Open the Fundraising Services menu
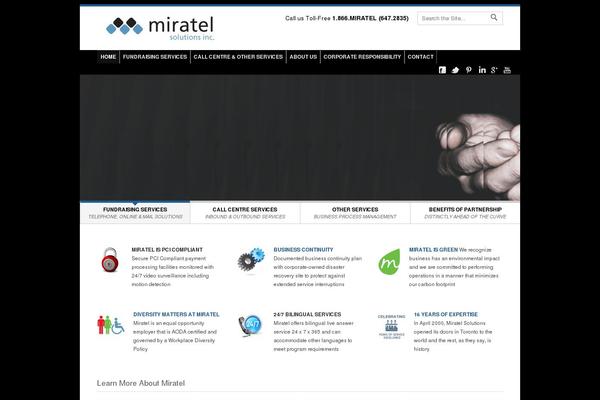Image resolution: width=600 pixels, height=400 pixels. point(155,57)
